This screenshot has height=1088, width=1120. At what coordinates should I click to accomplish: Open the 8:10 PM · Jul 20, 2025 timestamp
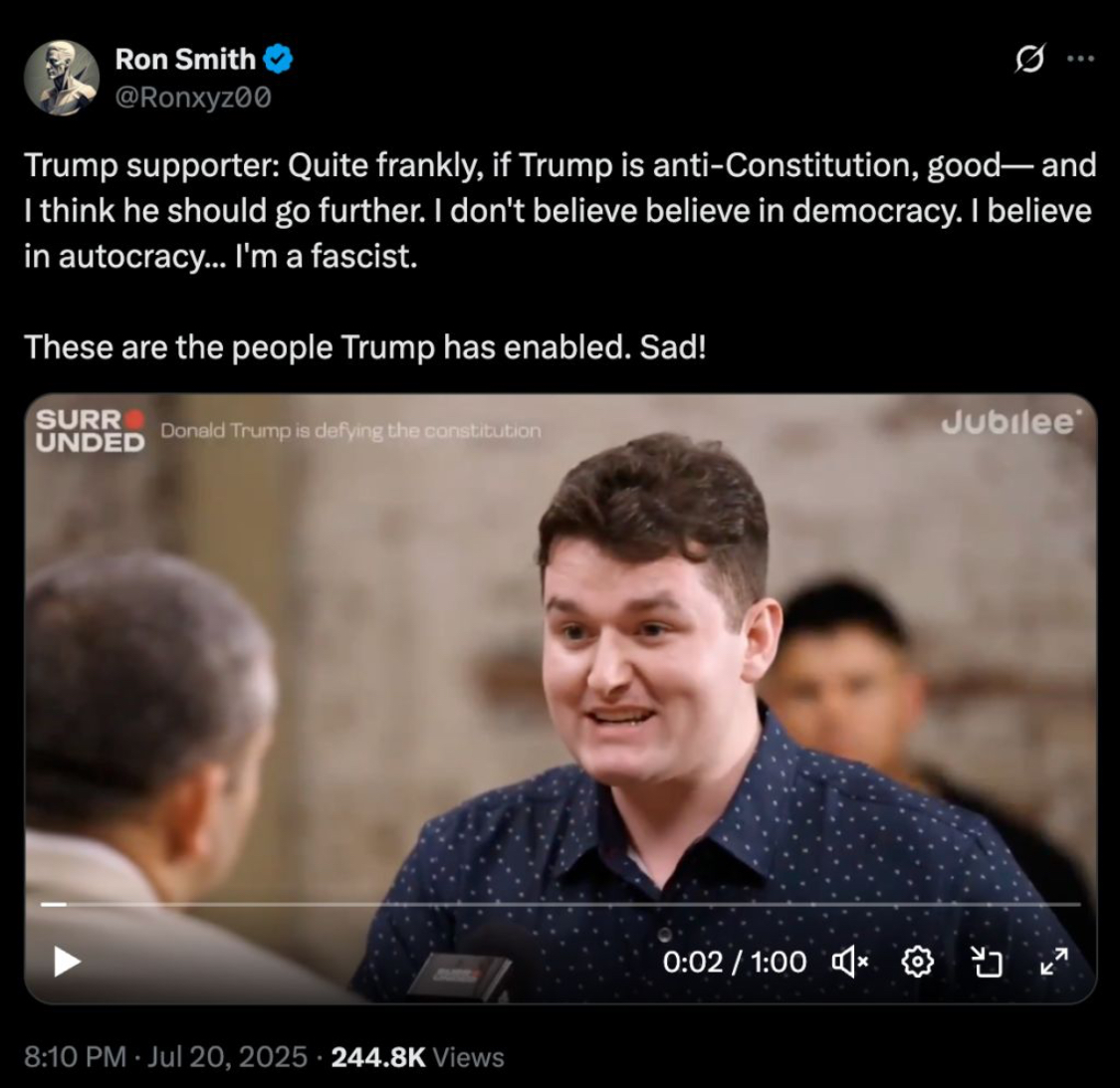[x=165, y=1056]
